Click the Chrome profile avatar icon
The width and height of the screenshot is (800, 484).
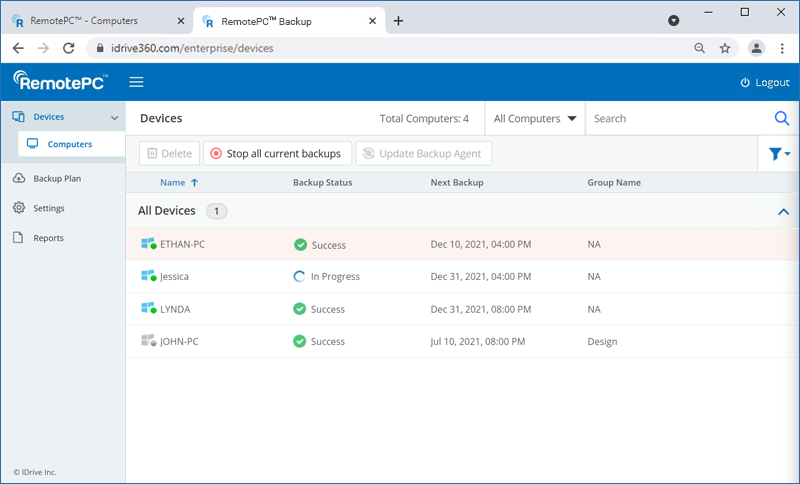[756, 48]
